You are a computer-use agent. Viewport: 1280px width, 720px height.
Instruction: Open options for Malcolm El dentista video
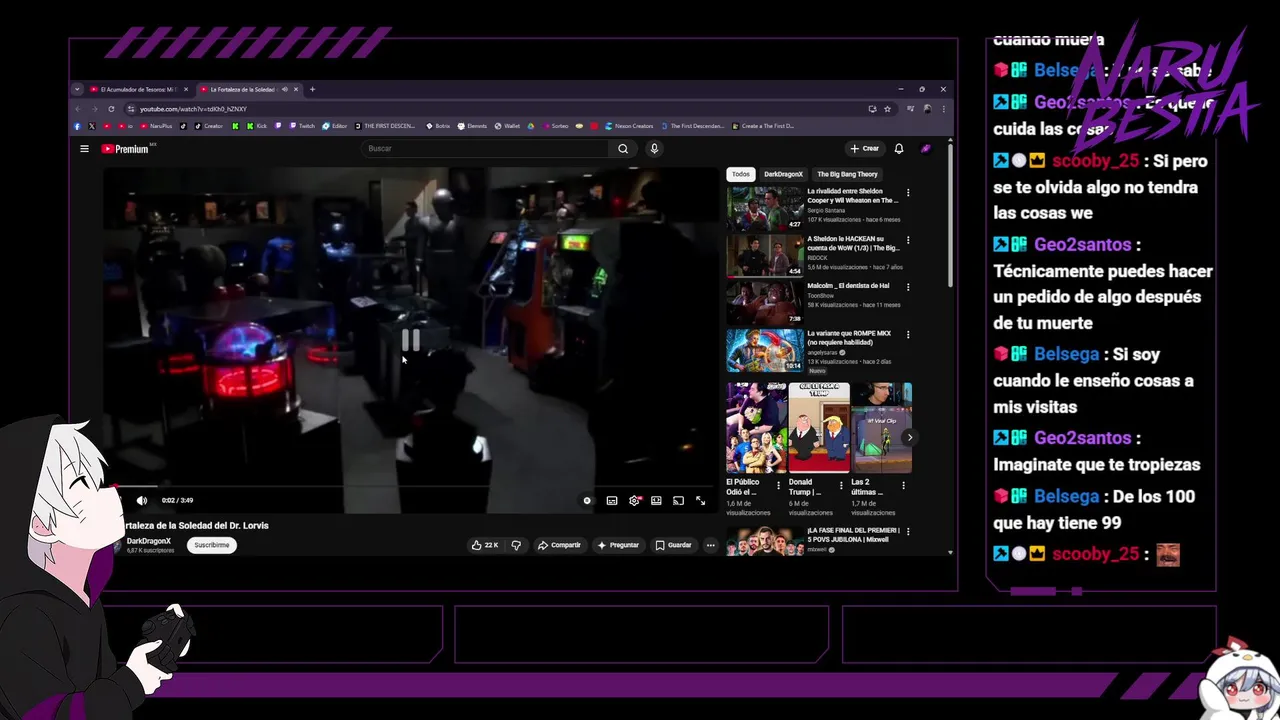(908, 287)
